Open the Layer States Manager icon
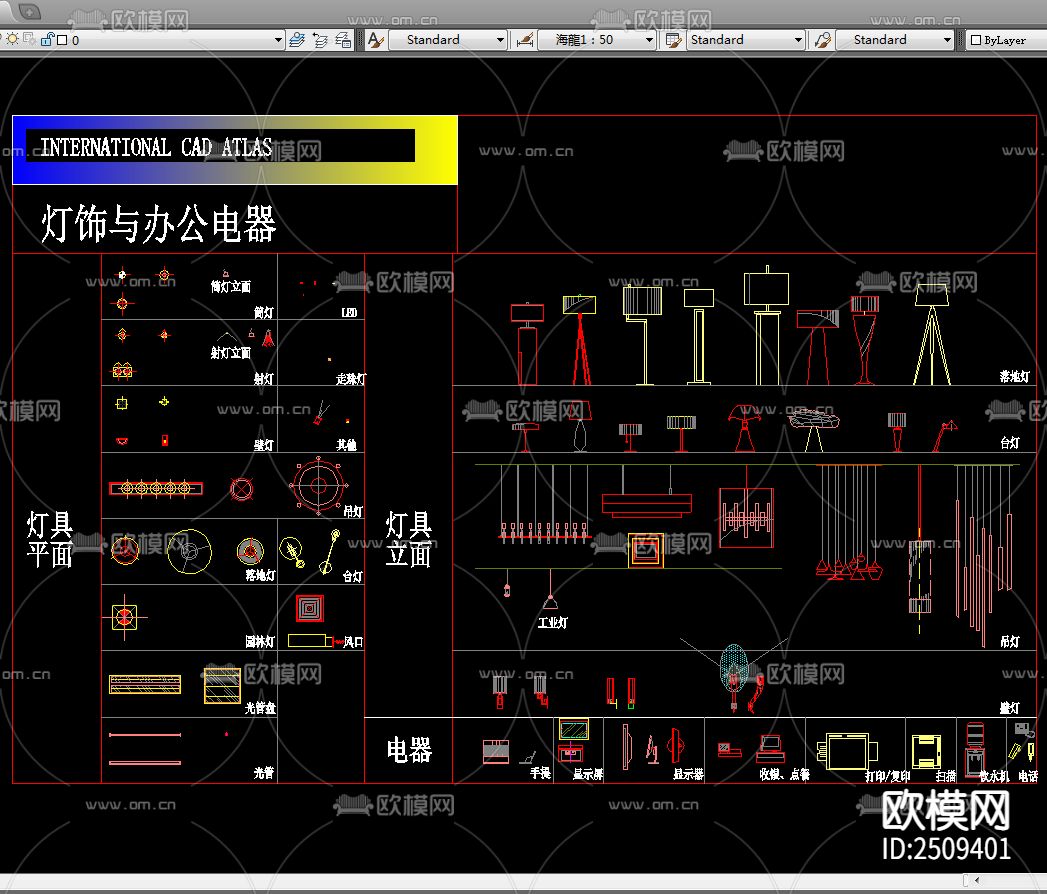The image size is (1047, 894). 343,40
